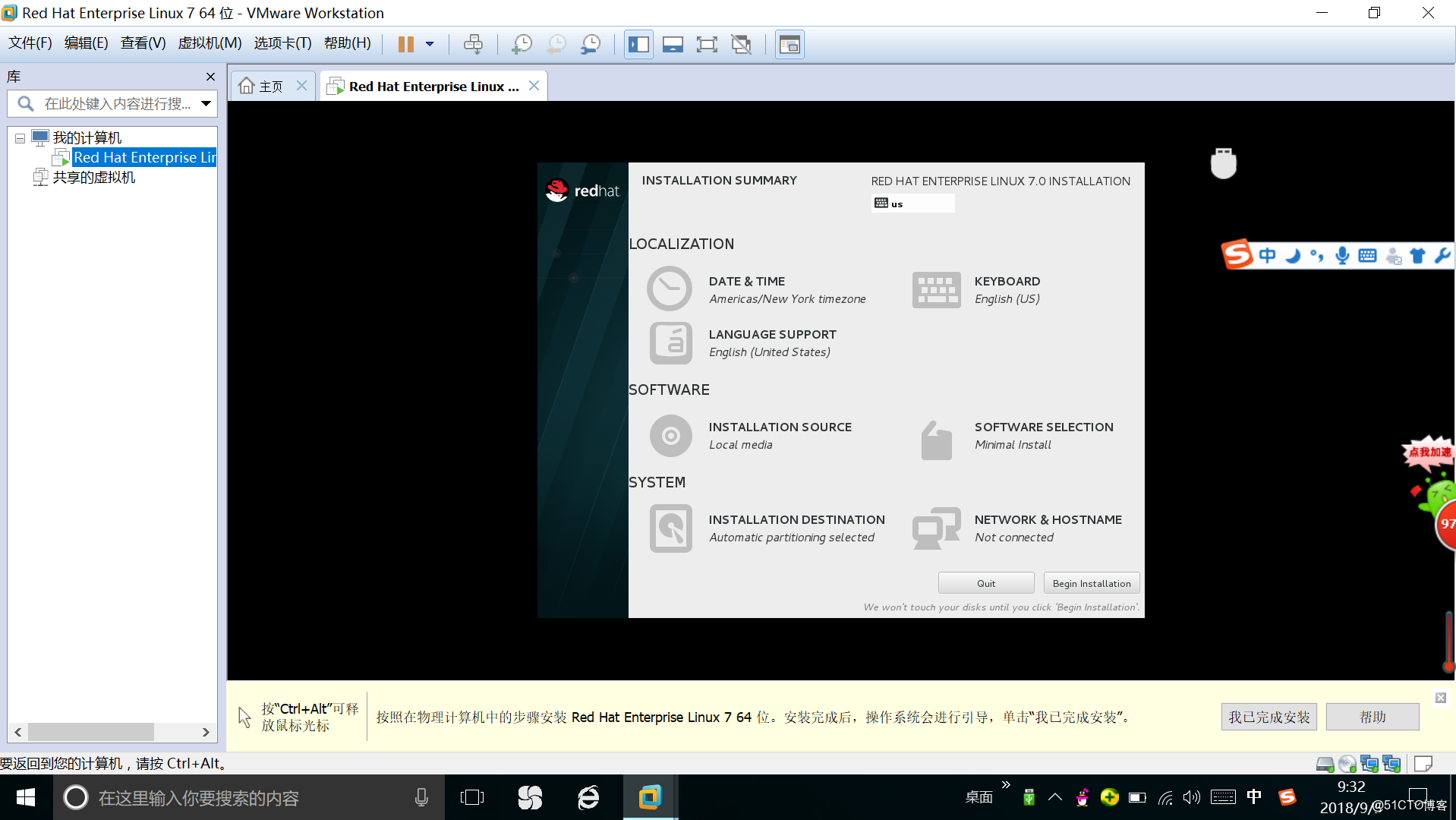Open Task View on the taskbar
The height and width of the screenshot is (820, 1456).
pyautogui.click(x=471, y=797)
